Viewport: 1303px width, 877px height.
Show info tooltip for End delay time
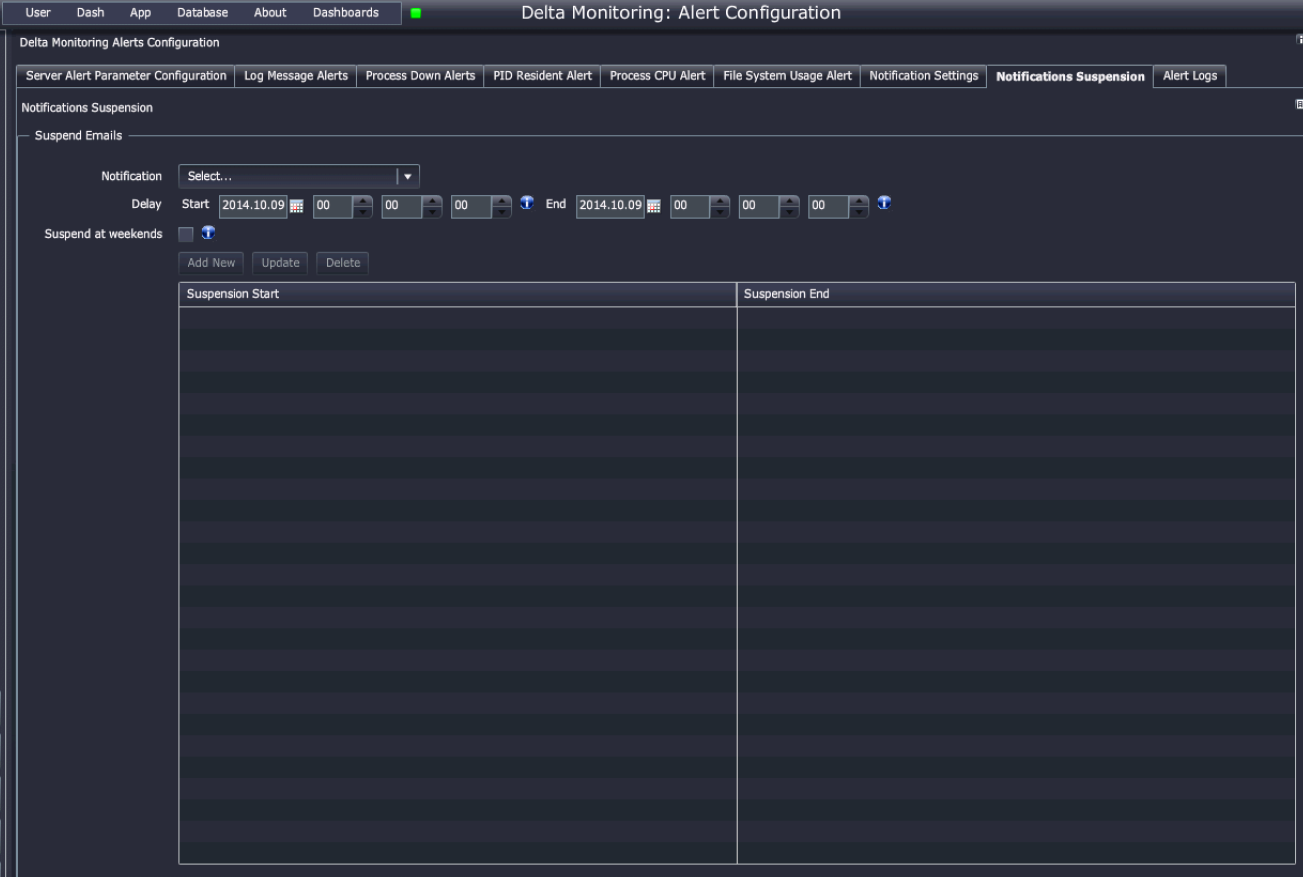point(884,204)
